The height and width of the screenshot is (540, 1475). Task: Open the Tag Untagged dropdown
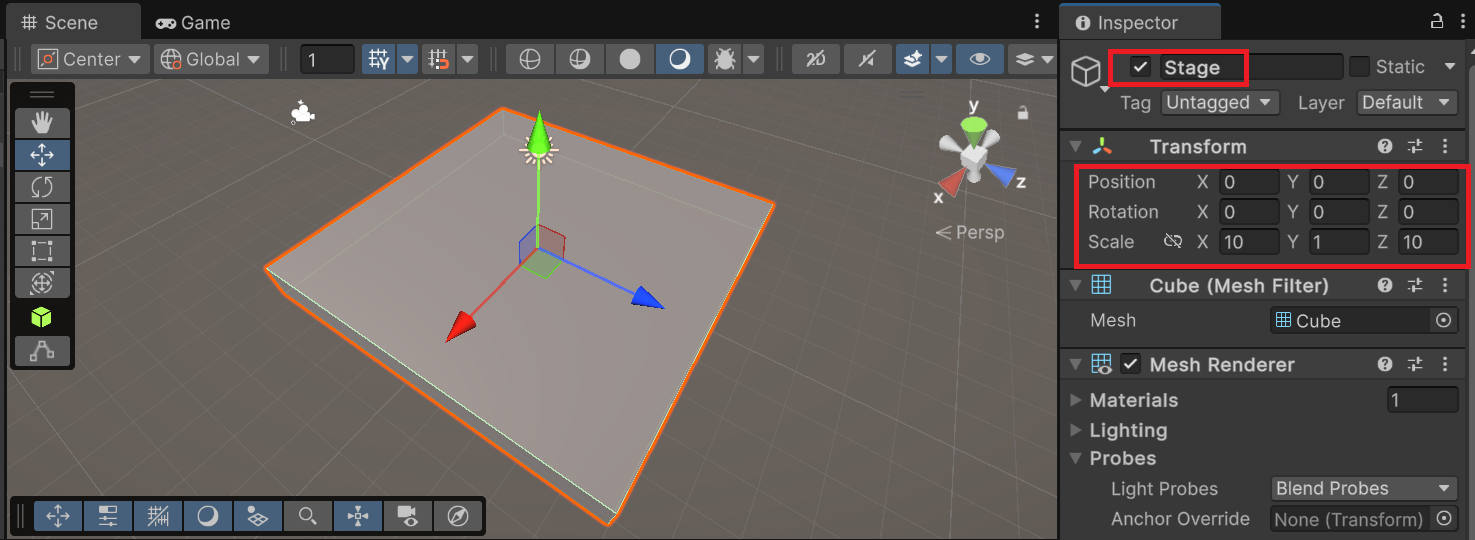pyautogui.click(x=1220, y=102)
